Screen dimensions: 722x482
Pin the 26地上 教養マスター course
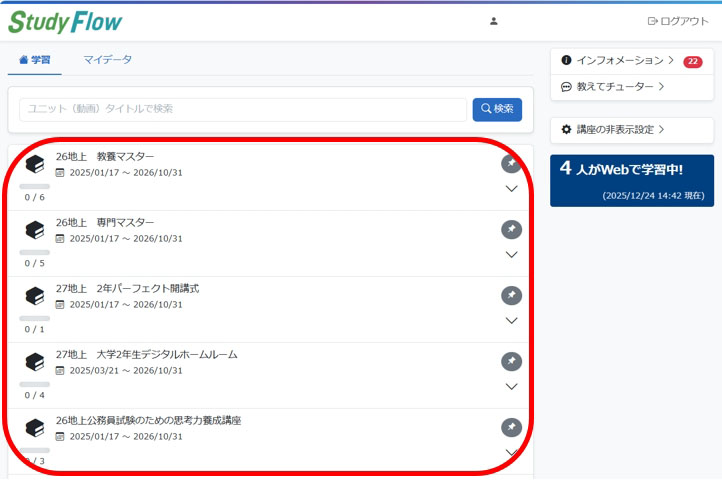511,163
